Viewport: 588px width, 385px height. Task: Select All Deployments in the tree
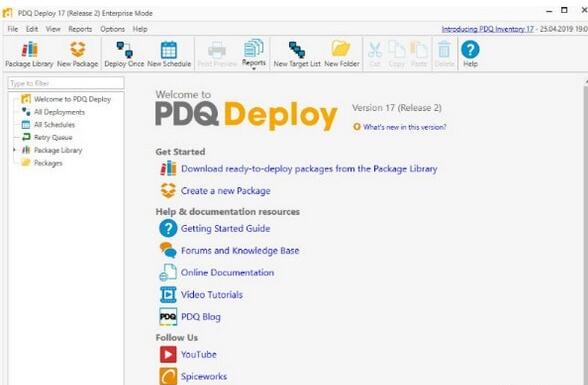[x=59, y=112]
